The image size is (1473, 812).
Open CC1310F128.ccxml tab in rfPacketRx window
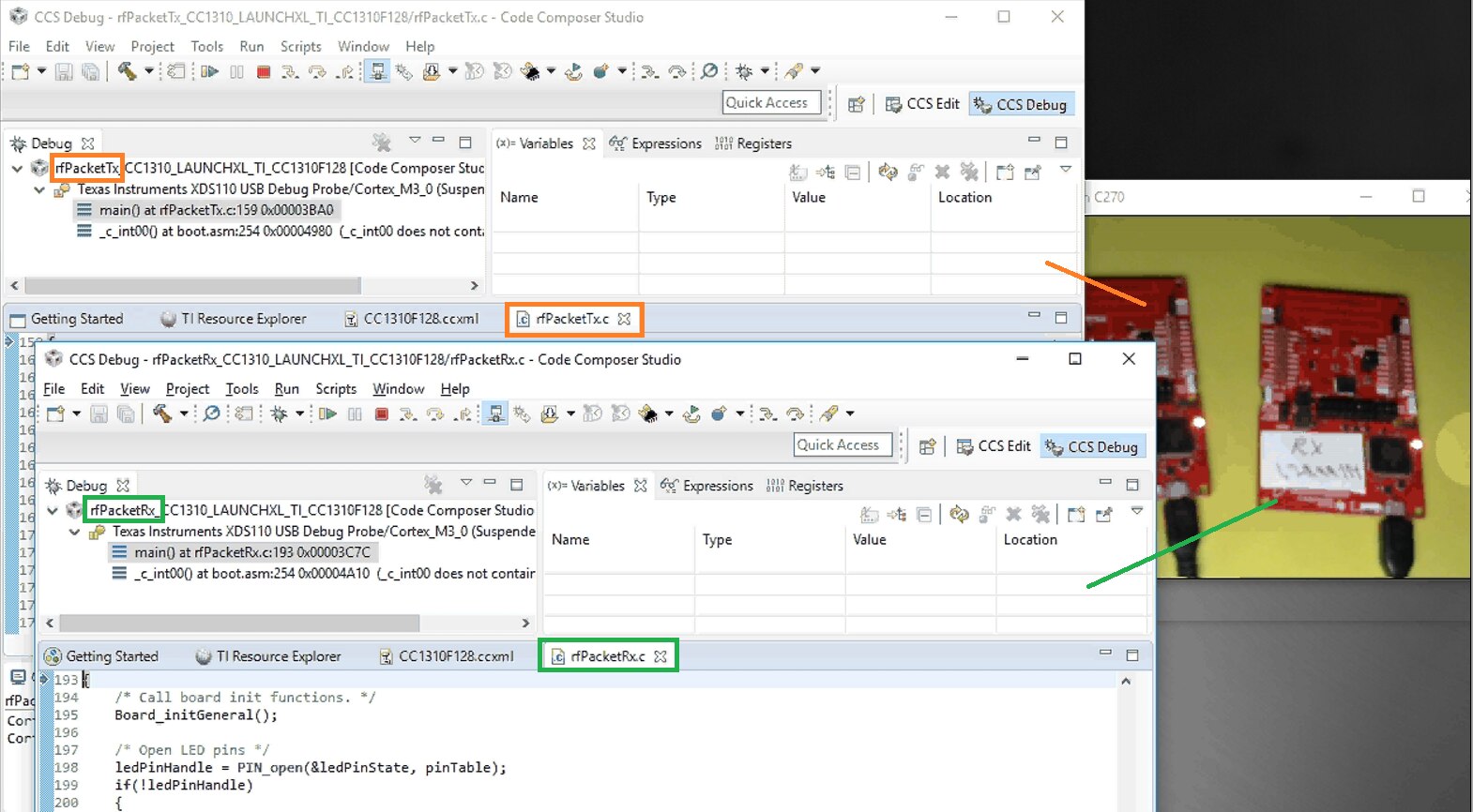click(x=447, y=656)
